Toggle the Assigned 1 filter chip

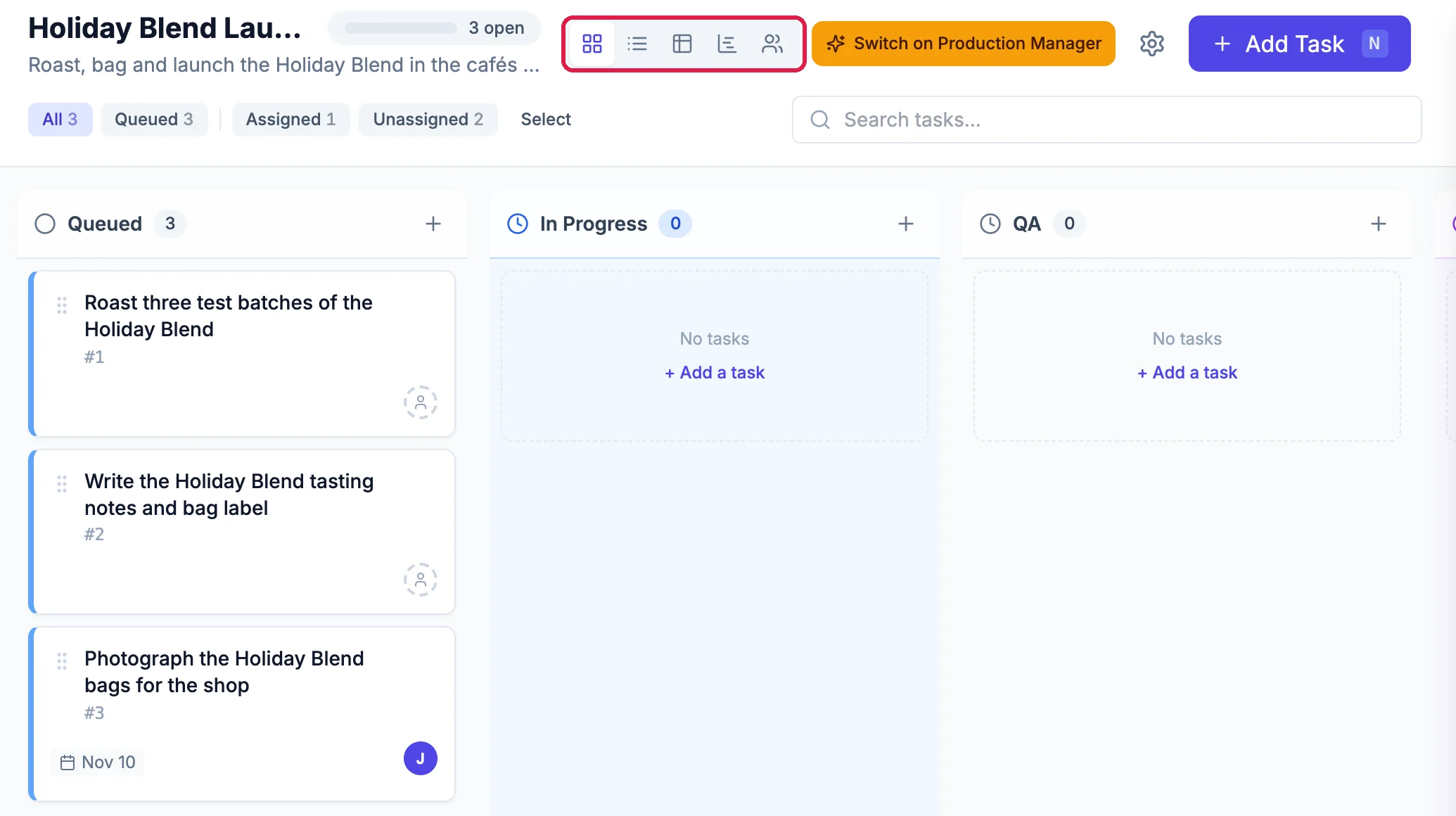tap(290, 120)
